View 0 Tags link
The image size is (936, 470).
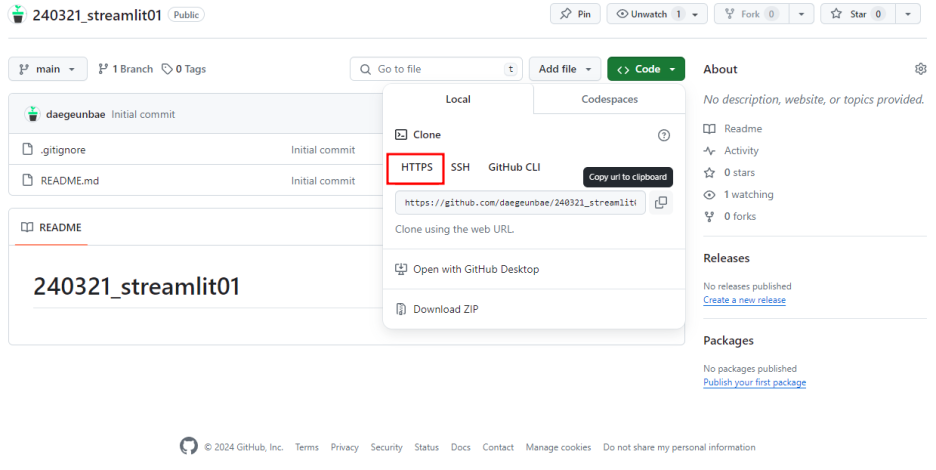coord(184,69)
